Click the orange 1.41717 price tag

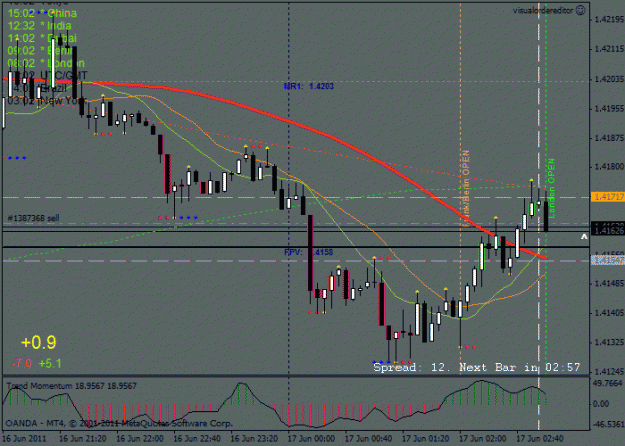tap(608, 197)
